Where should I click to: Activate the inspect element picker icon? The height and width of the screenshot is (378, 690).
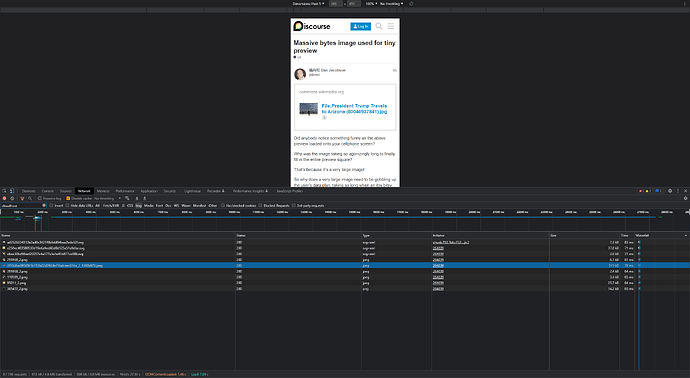pyautogui.click(x=4, y=191)
